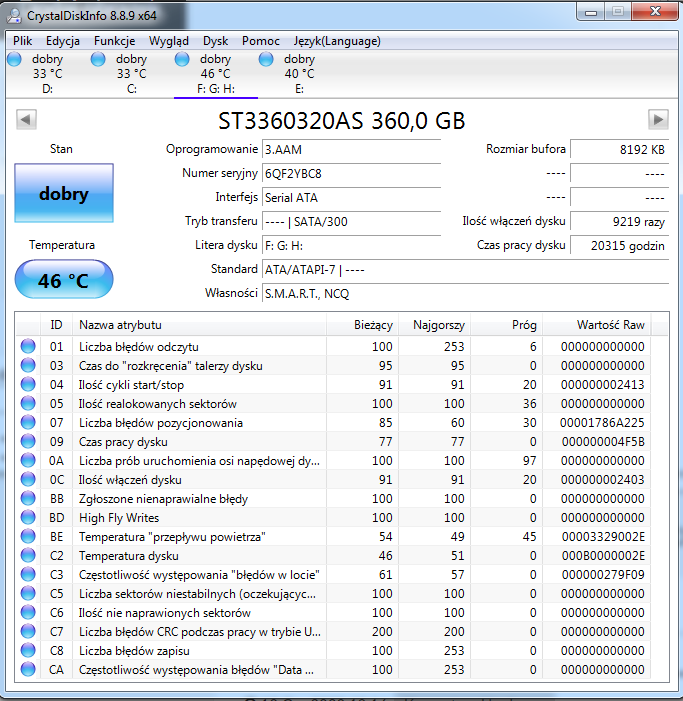Click the Próg column header

(506, 325)
